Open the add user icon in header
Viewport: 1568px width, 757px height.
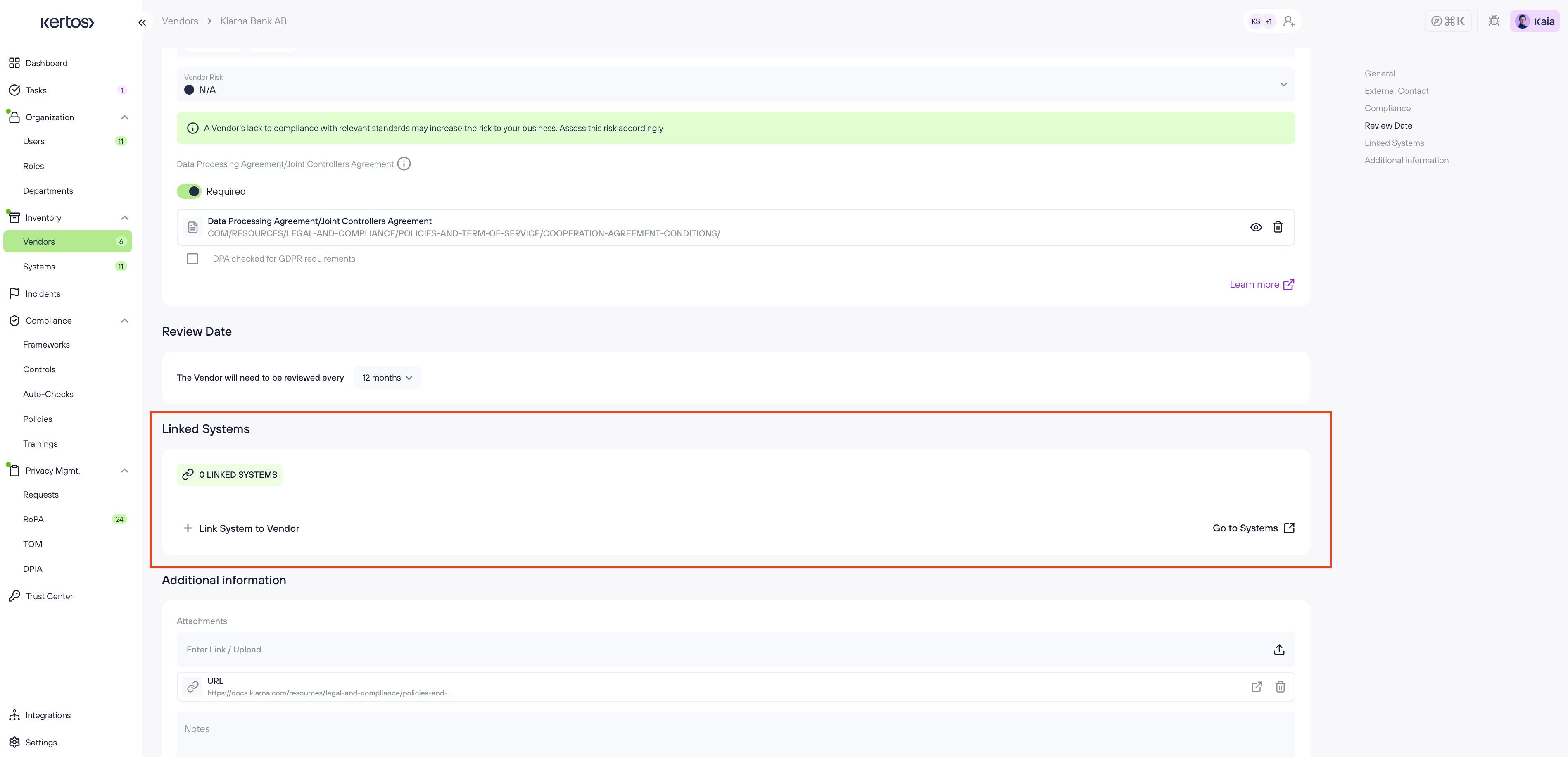1289,21
